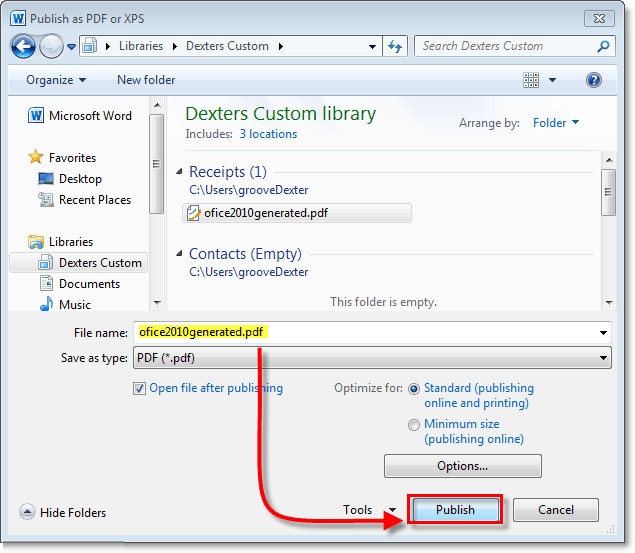Screen dimensions: 635x553
Task: Click the refresh button beside address bar
Action: click(x=395, y=46)
